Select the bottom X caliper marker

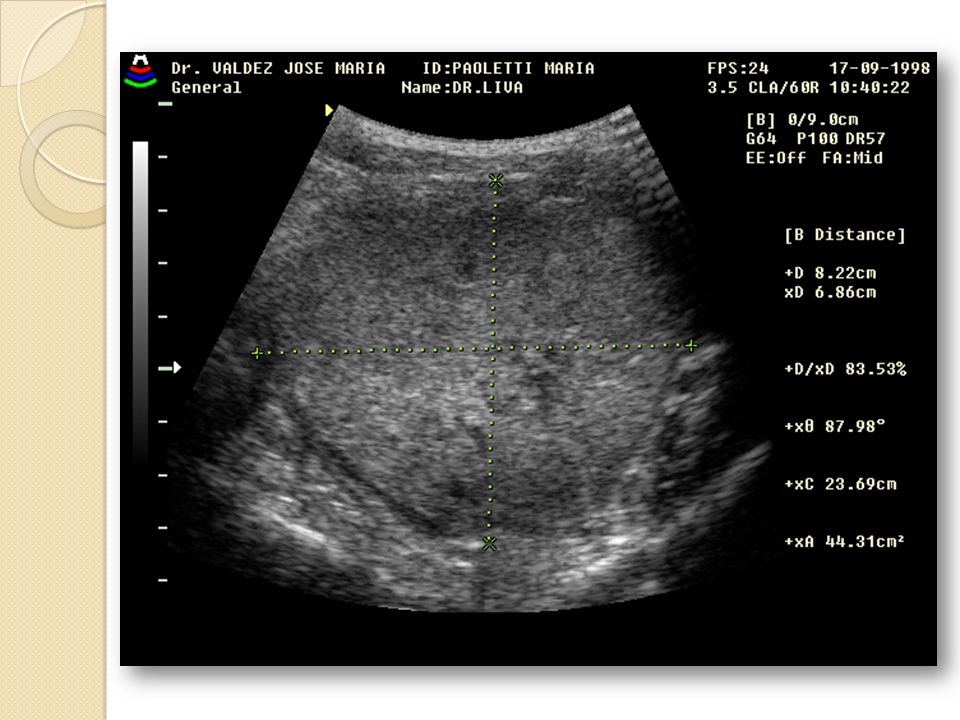489,543
